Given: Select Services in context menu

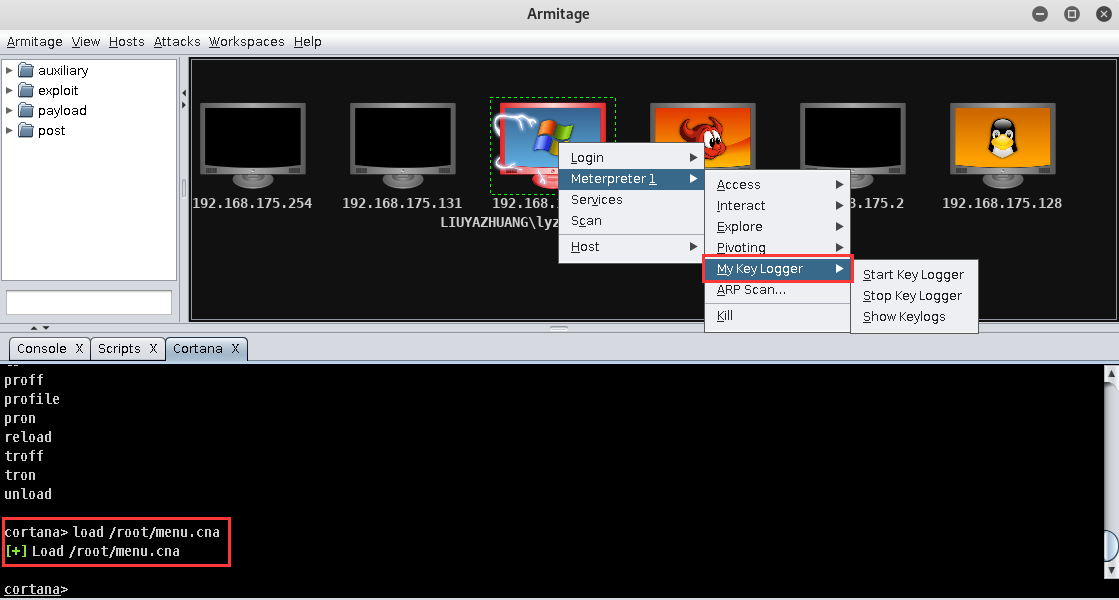Looking at the screenshot, I should [631, 200].
